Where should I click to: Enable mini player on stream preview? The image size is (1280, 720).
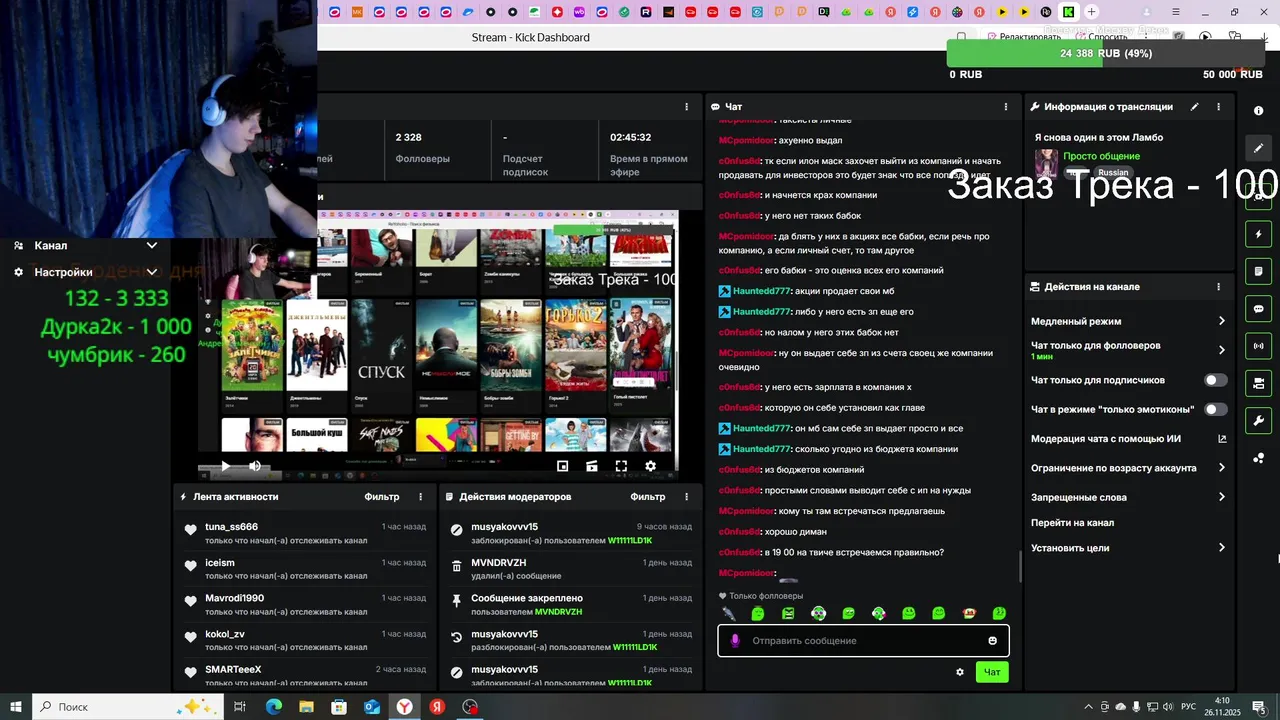click(562, 466)
